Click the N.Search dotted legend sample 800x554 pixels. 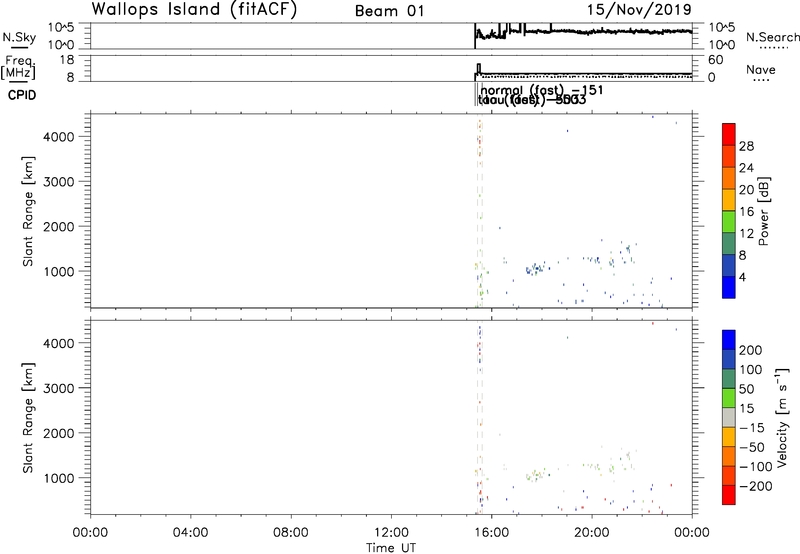[x=773, y=47]
